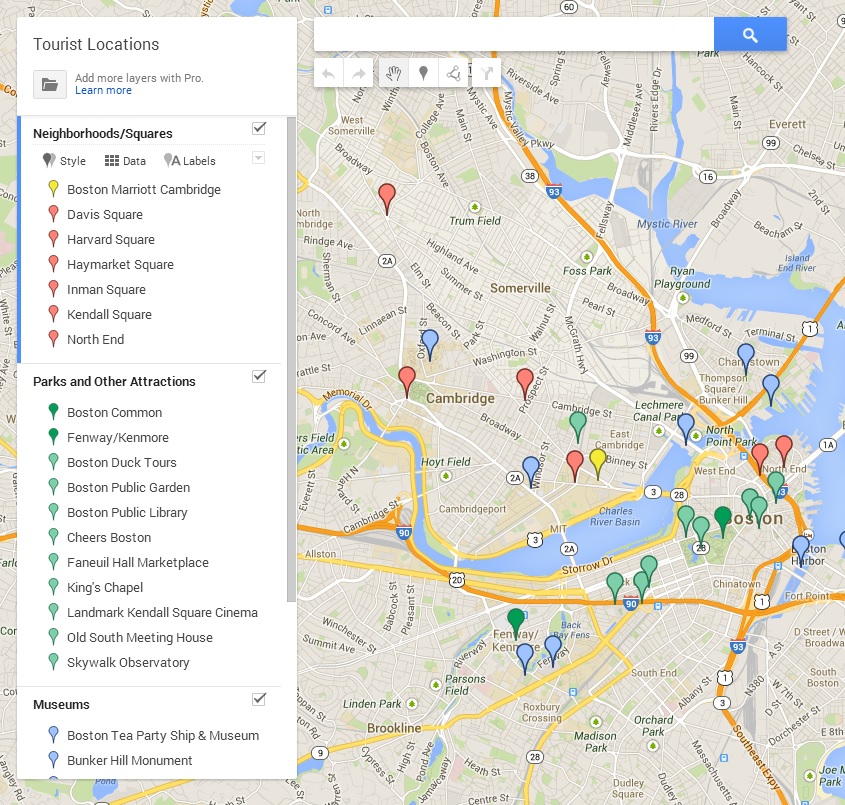Click the light green map pin near Cambridge St

pyautogui.click(x=578, y=426)
